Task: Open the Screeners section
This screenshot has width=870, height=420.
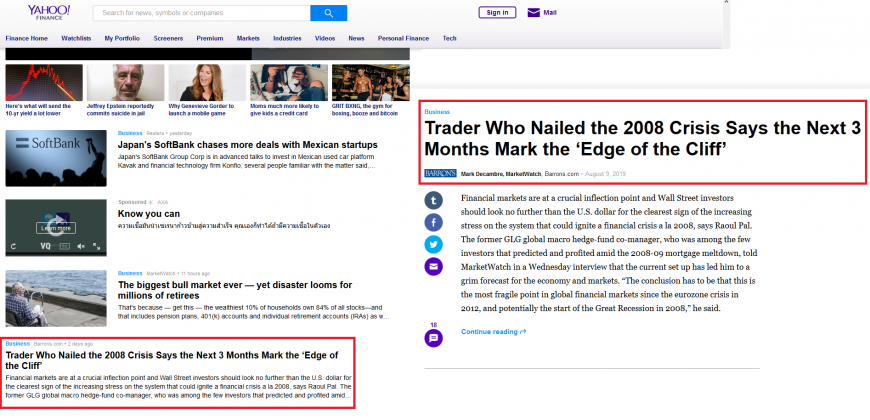Action: [x=168, y=38]
